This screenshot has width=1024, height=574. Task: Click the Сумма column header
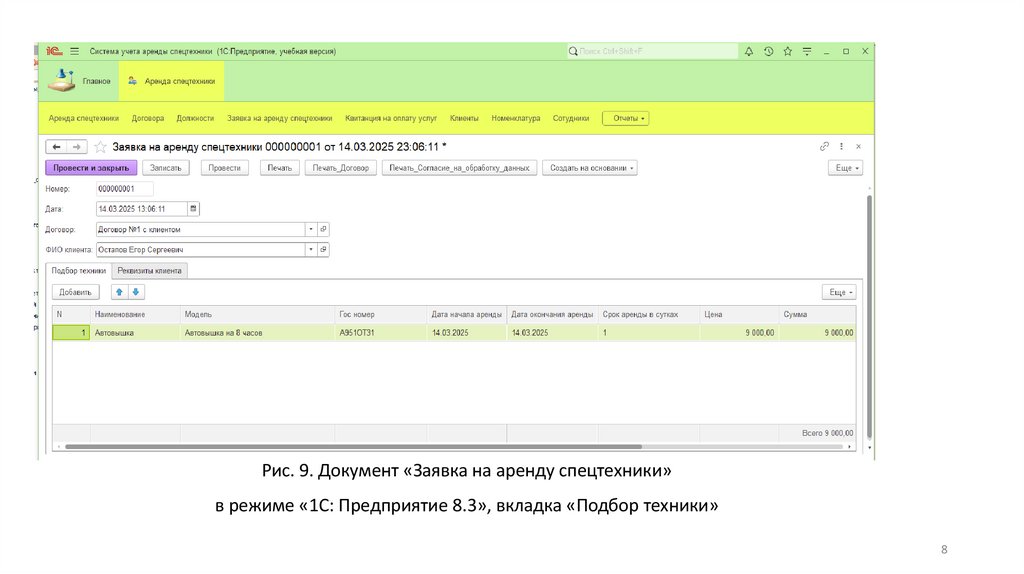click(818, 314)
